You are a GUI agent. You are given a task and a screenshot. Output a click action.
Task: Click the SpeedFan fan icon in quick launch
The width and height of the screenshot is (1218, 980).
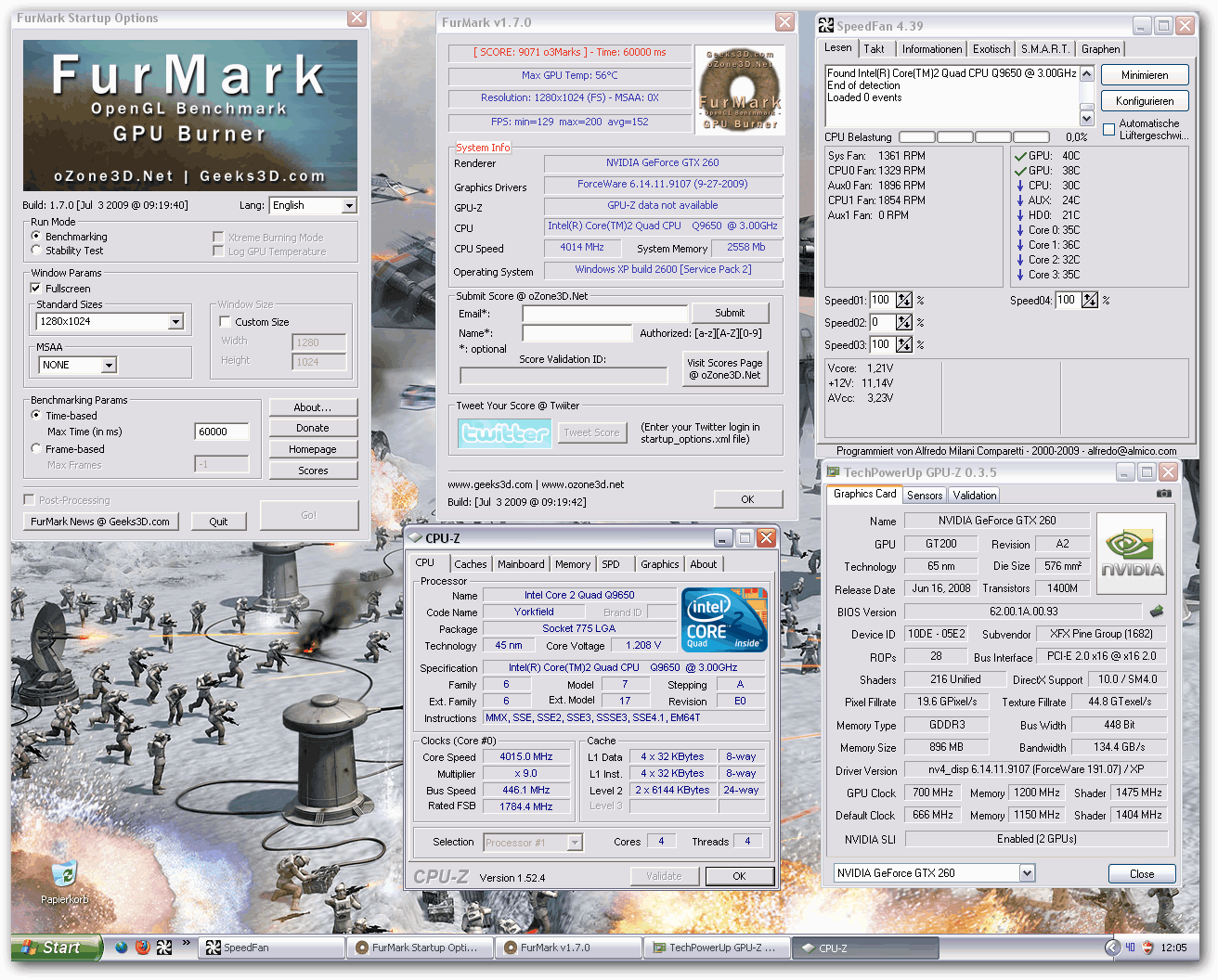(164, 948)
